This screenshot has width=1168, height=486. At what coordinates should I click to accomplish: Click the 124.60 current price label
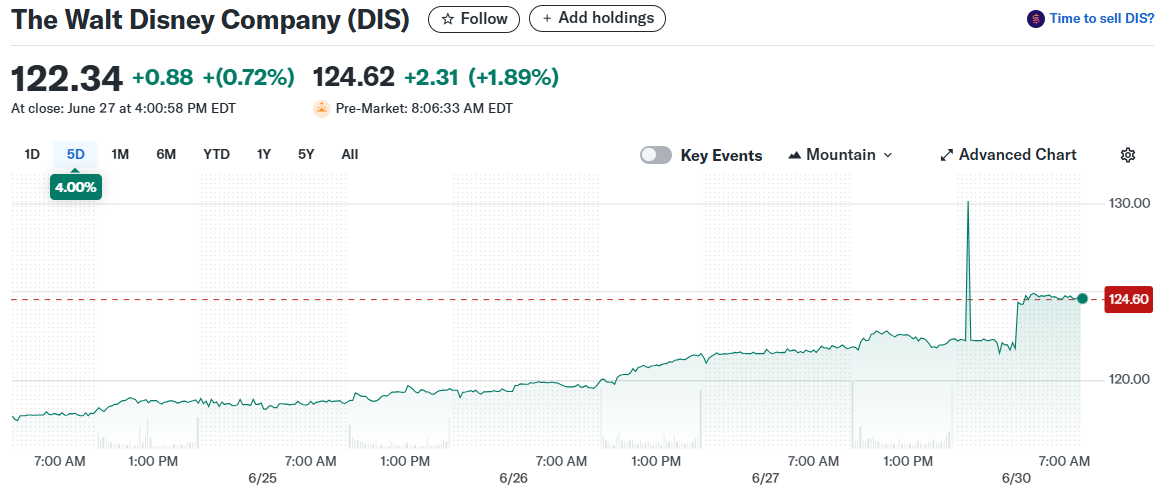click(1129, 299)
